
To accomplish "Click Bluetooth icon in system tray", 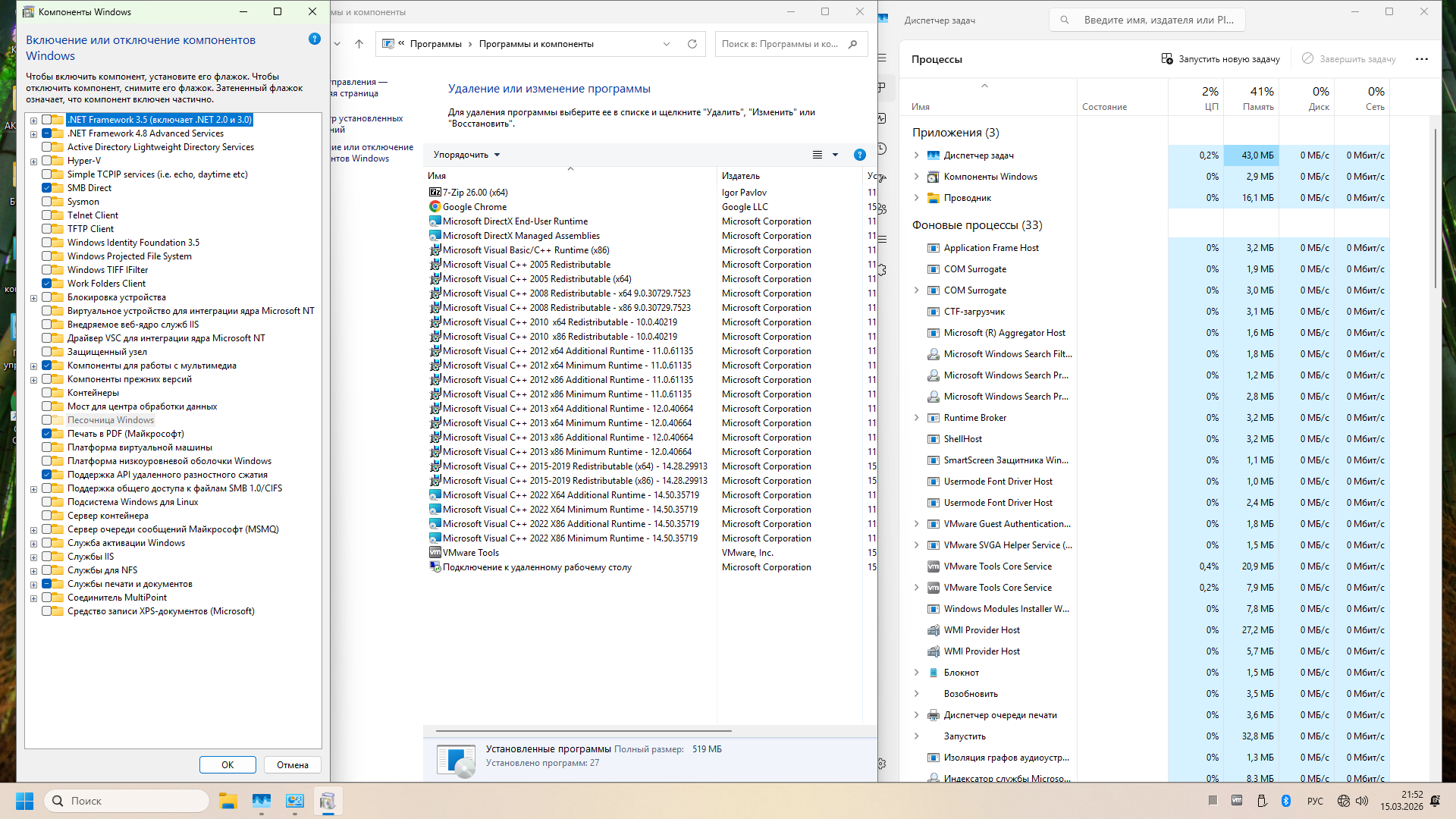I will click(1286, 801).
